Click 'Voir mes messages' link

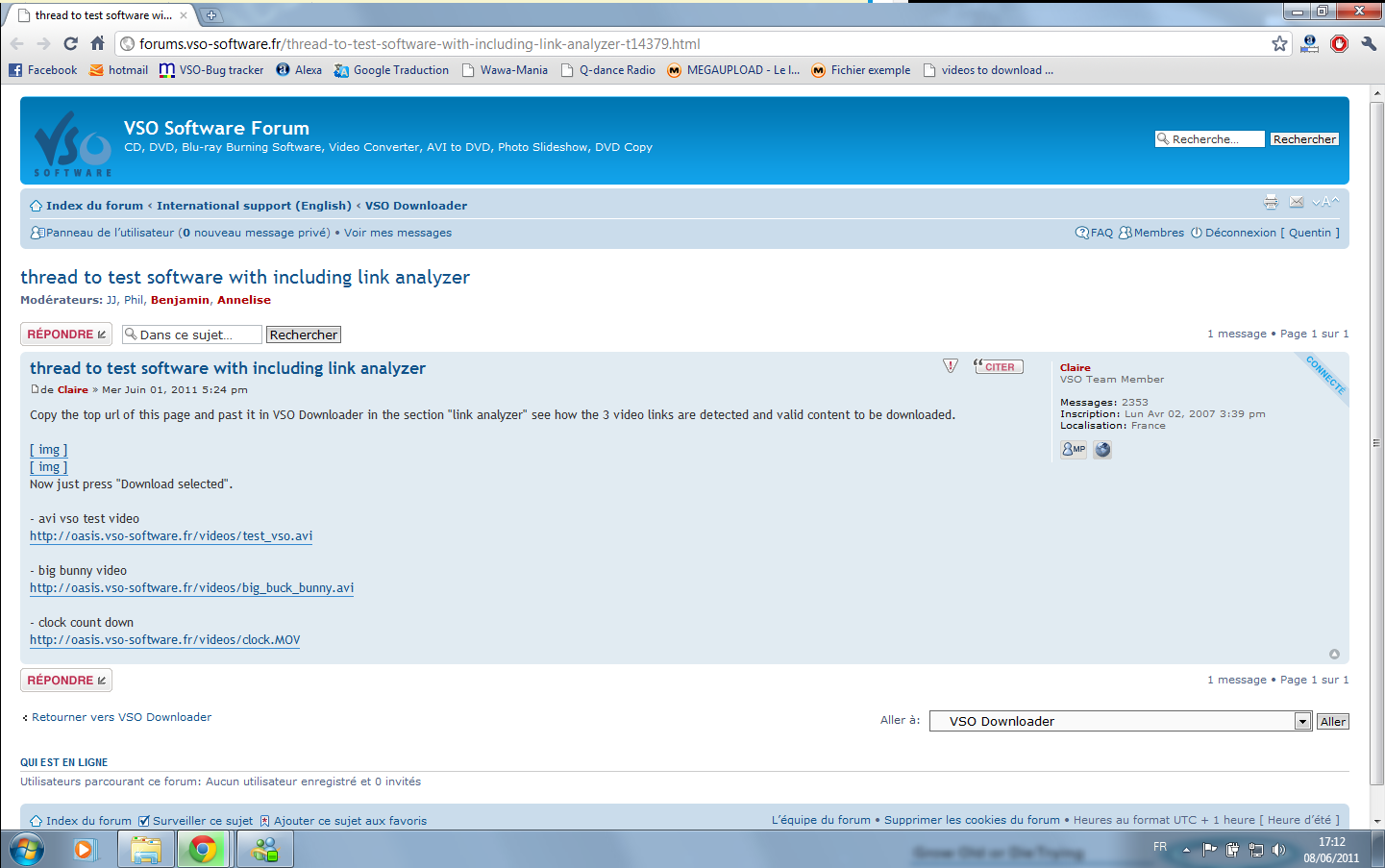click(398, 233)
